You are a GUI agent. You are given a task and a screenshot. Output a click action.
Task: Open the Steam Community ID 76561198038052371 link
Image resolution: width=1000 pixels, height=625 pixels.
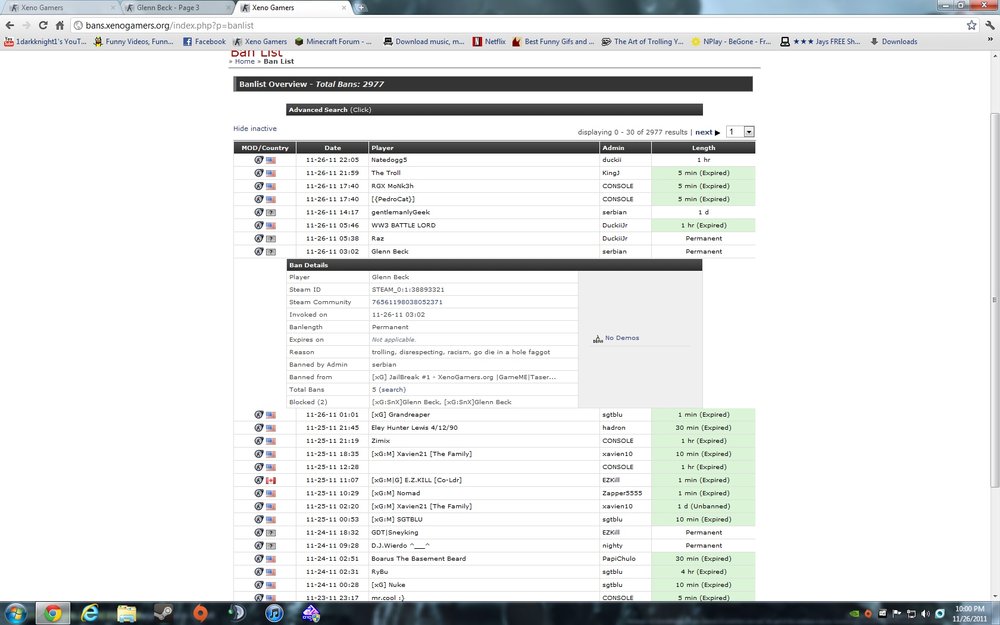pos(407,302)
